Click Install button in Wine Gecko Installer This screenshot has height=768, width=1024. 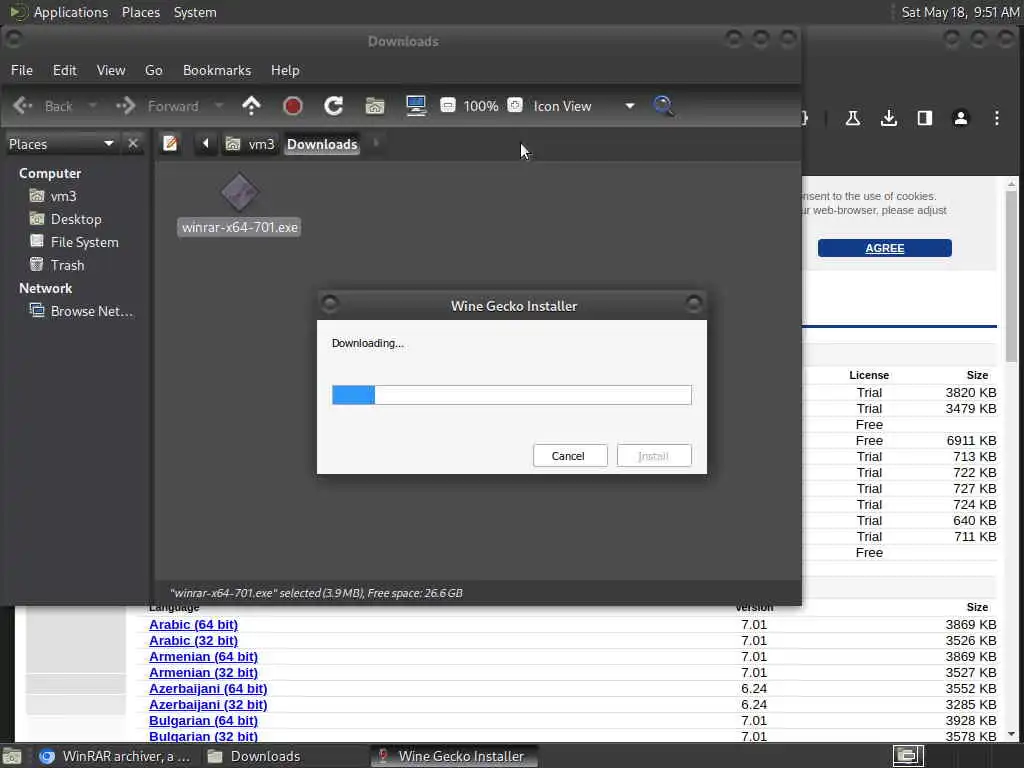654,456
